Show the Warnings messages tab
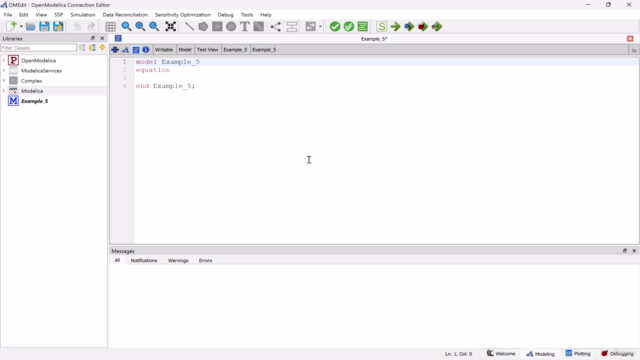Image resolution: width=640 pixels, height=360 pixels. 178,260
